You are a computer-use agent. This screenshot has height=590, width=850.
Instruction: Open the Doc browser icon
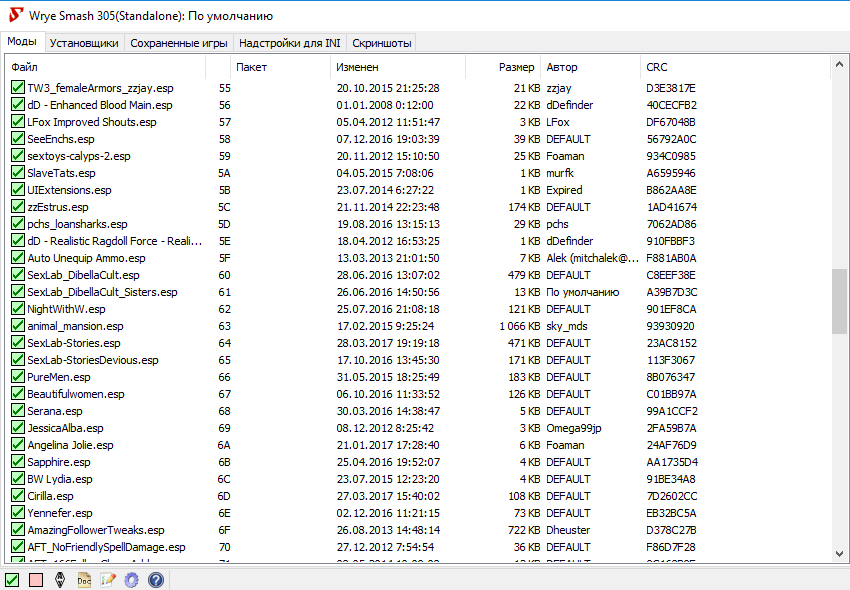pos(84,579)
